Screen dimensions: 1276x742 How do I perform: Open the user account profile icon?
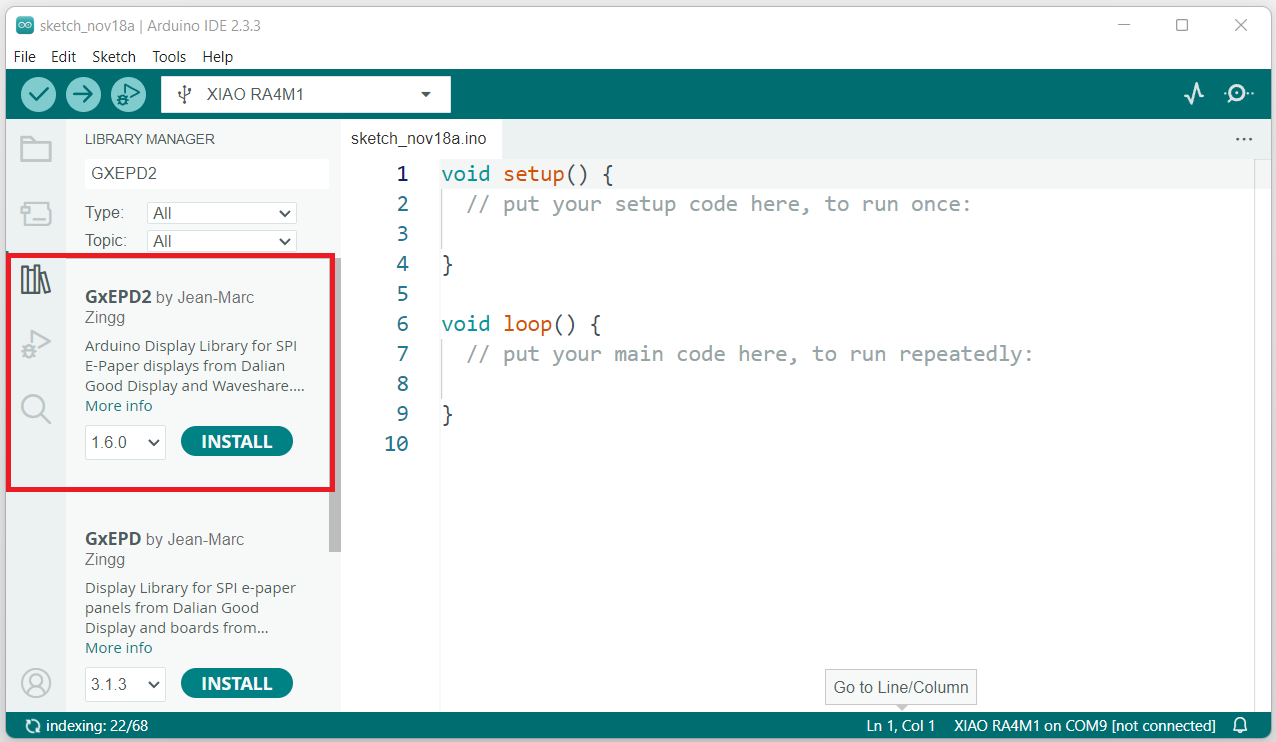pyautogui.click(x=36, y=683)
